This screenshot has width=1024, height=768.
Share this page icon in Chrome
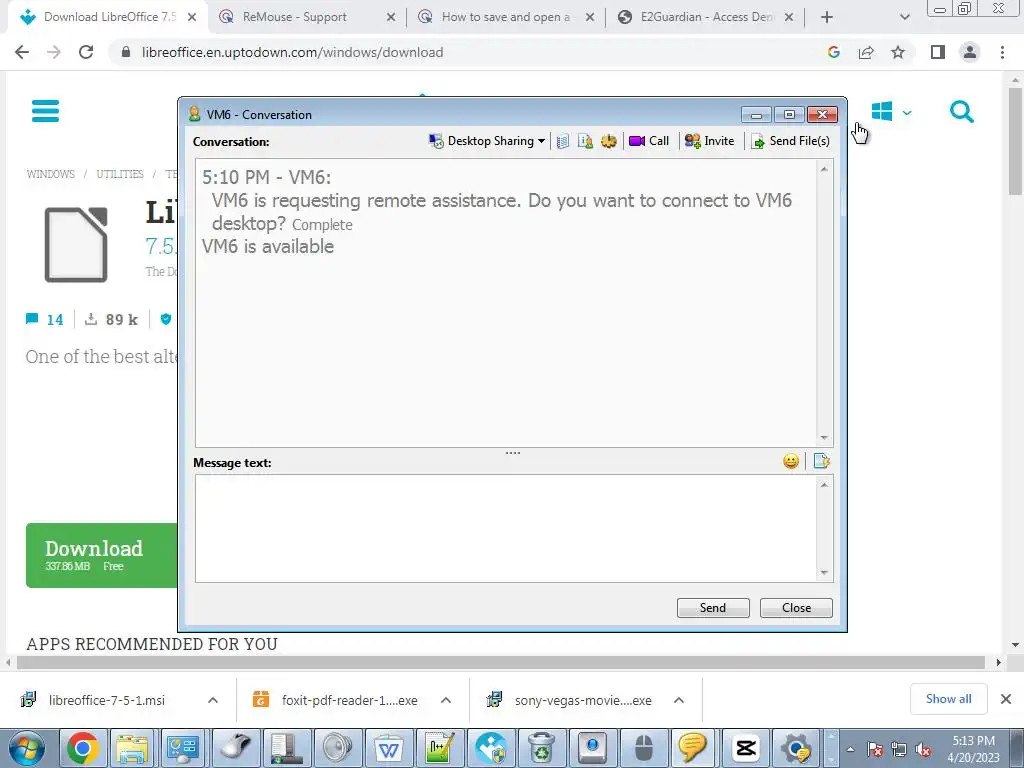coord(866,52)
